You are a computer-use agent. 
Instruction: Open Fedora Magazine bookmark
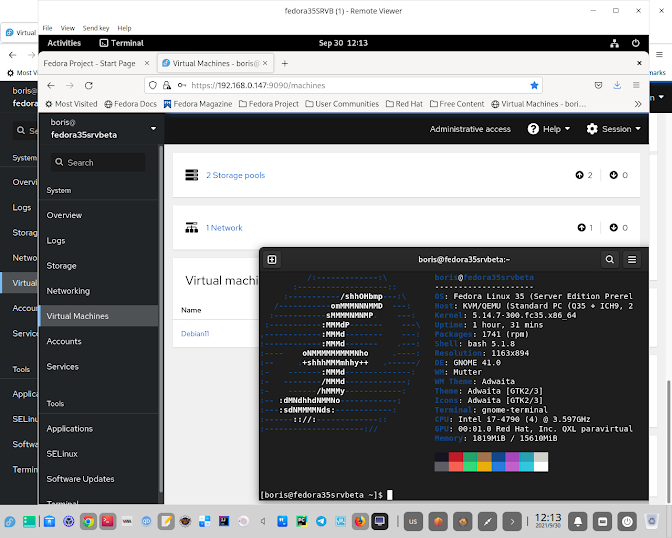pos(198,104)
